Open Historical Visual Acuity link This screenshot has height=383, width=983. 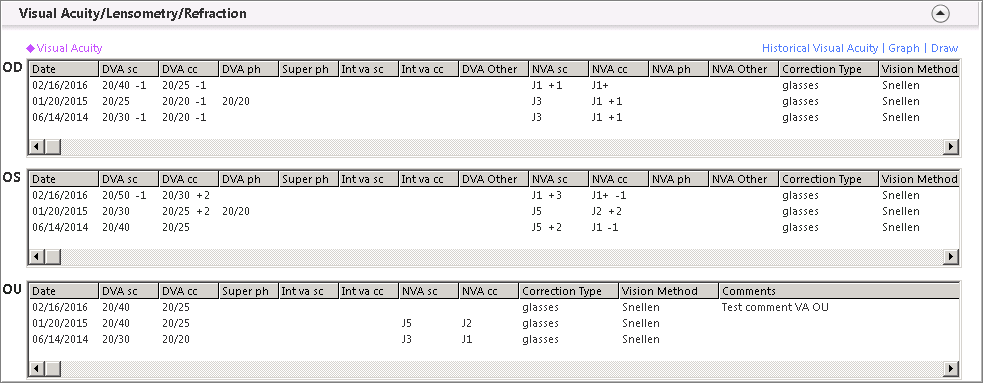(819, 48)
